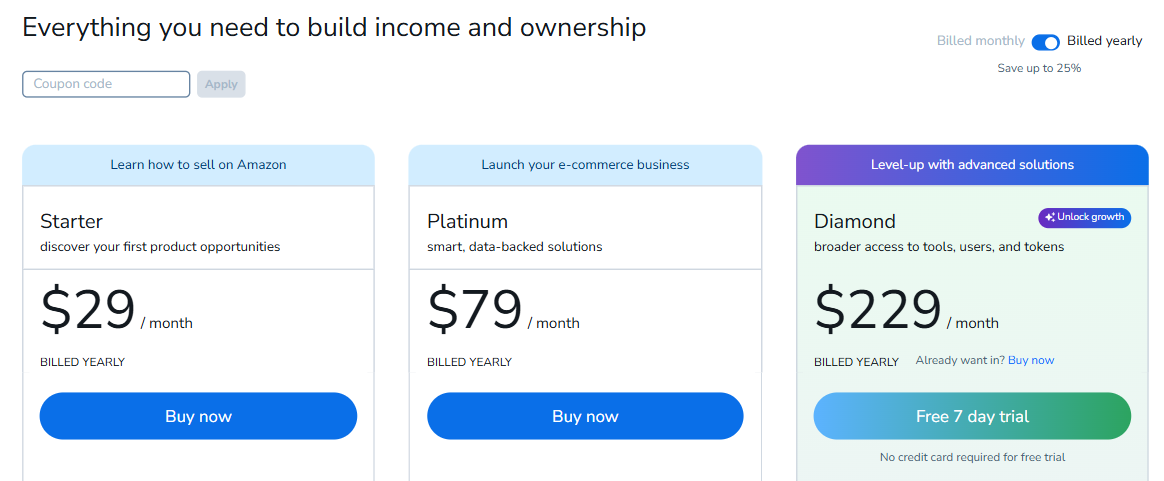Click the 'Launch your e-commerce business' header
The width and height of the screenshot is (1164, 481).
(585, 165)
